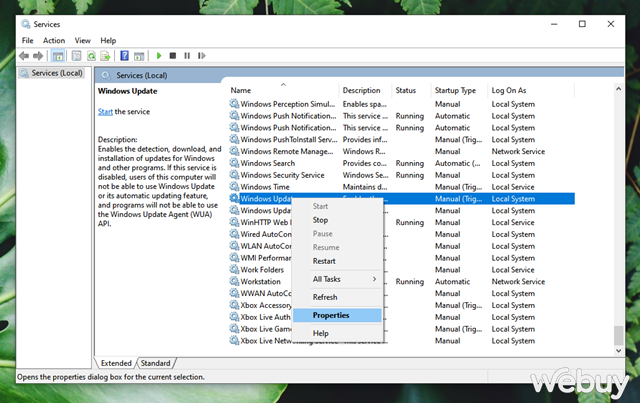Screen dimensions: 640x403
Task: Choose Refresh in the context menu
Action: [x=337, y=297]
